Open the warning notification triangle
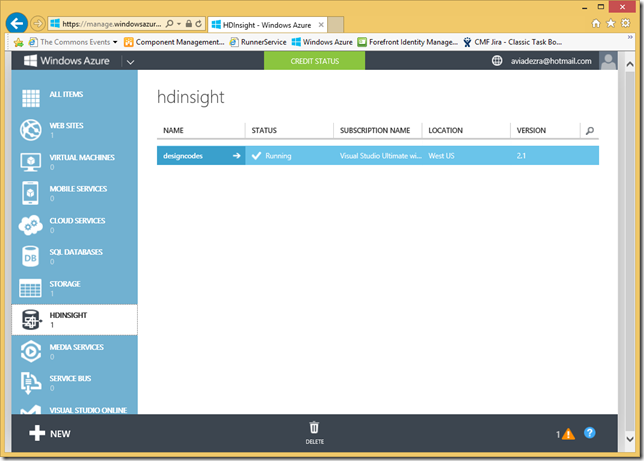Image resolution: width=644 pixels, height=461 pixels. pyautogui.click(x=568, y=434)
